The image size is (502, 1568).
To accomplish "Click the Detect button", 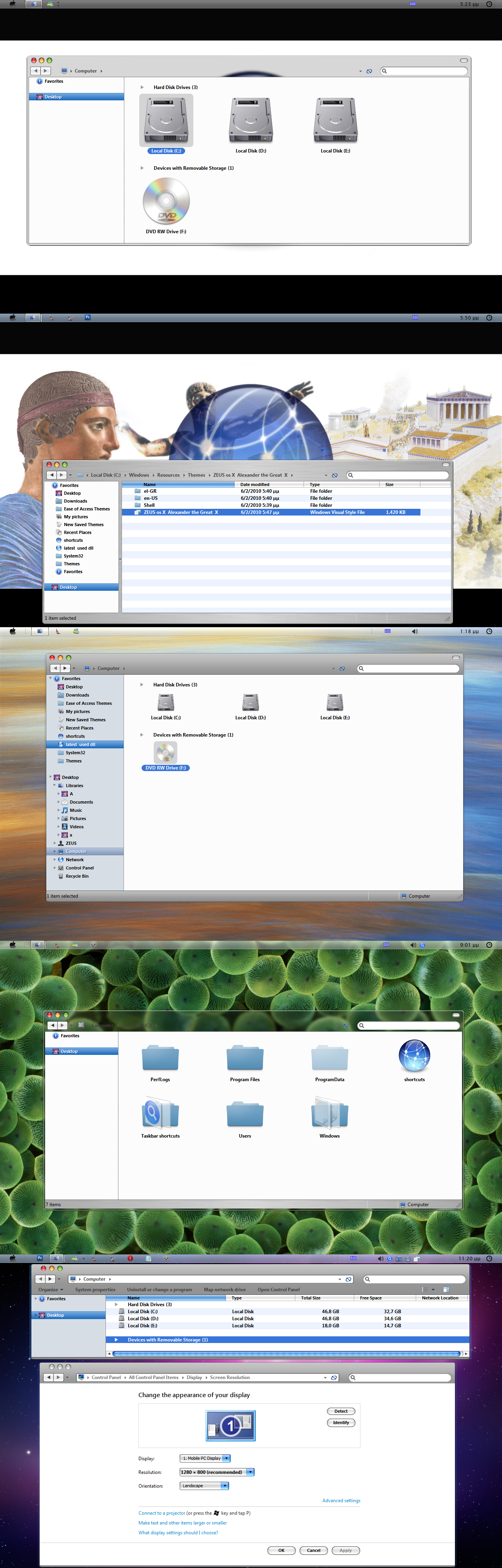I will [x=341, y=1411].
